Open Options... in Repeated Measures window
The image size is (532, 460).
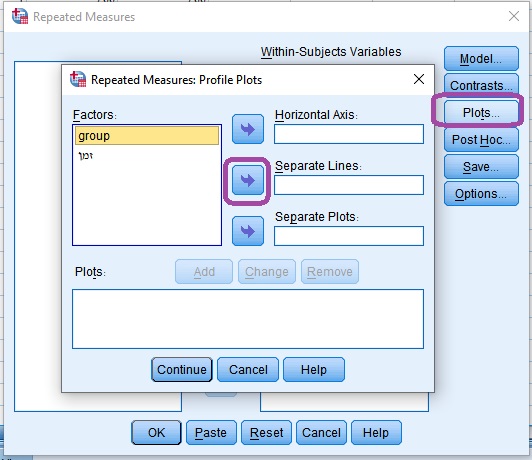pyautogui.click(x=481, y=194)
